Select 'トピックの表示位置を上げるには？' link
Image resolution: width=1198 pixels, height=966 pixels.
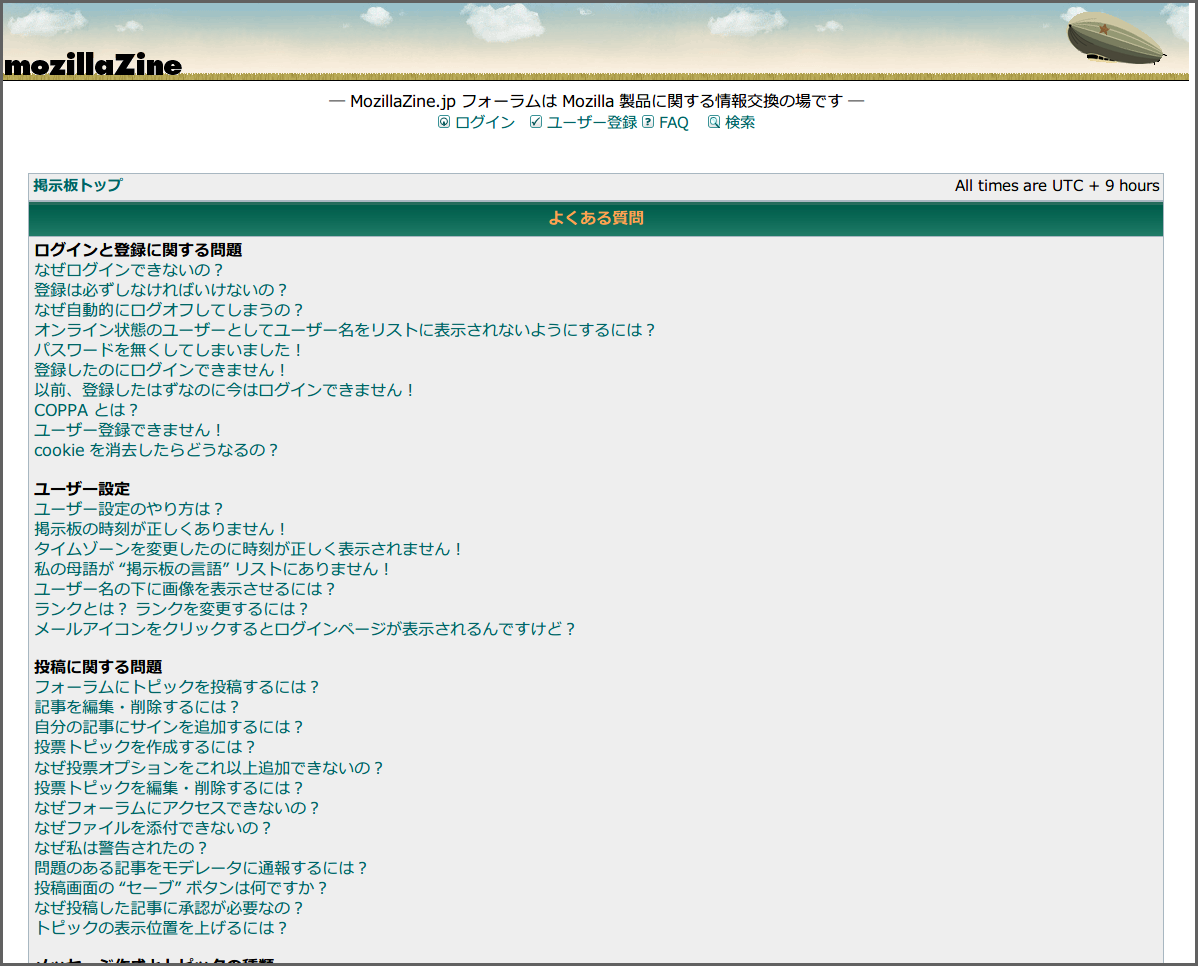coord(161,928)
